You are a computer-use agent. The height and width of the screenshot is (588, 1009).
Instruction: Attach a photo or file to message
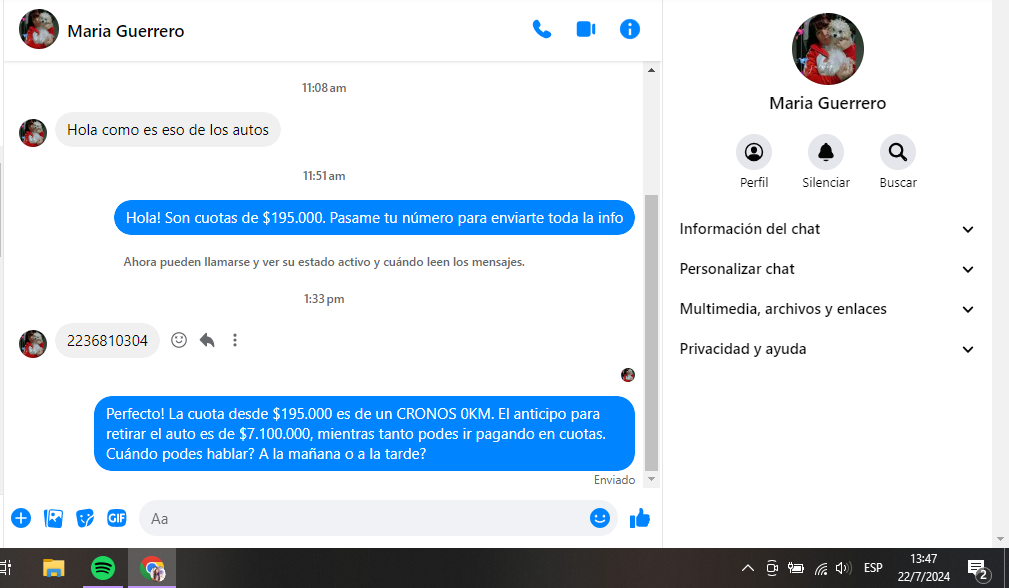pos(54,518)
